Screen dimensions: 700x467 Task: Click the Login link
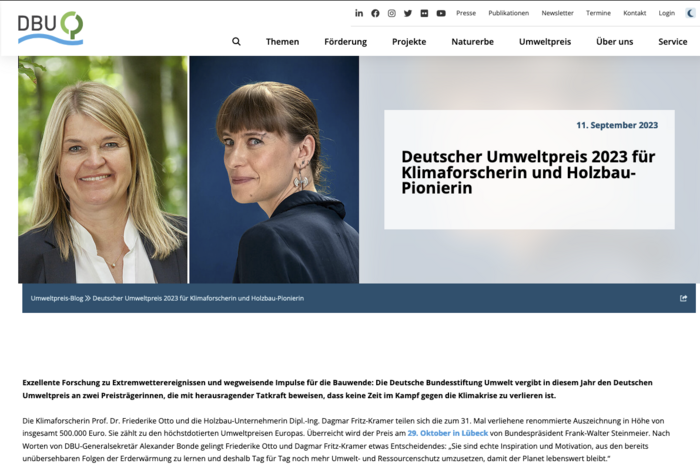click(x=667, y=13)
